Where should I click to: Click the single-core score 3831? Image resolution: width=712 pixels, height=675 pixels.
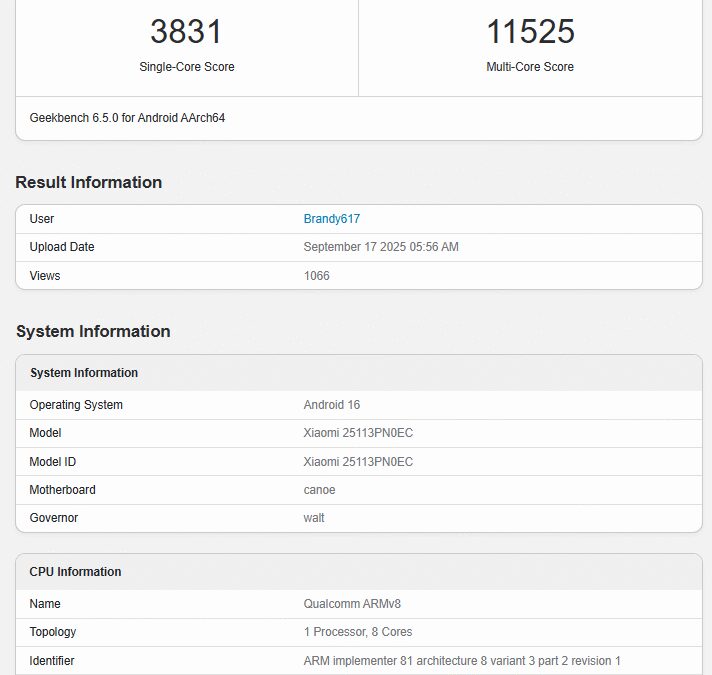pos(186,32)
